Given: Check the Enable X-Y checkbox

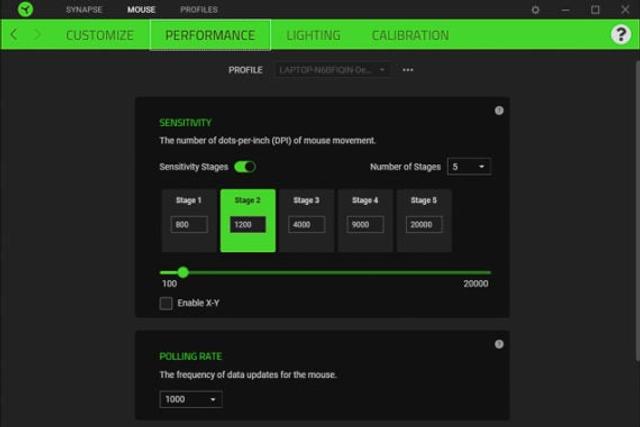Looking at the screenshot, I should tap(166, 303).
